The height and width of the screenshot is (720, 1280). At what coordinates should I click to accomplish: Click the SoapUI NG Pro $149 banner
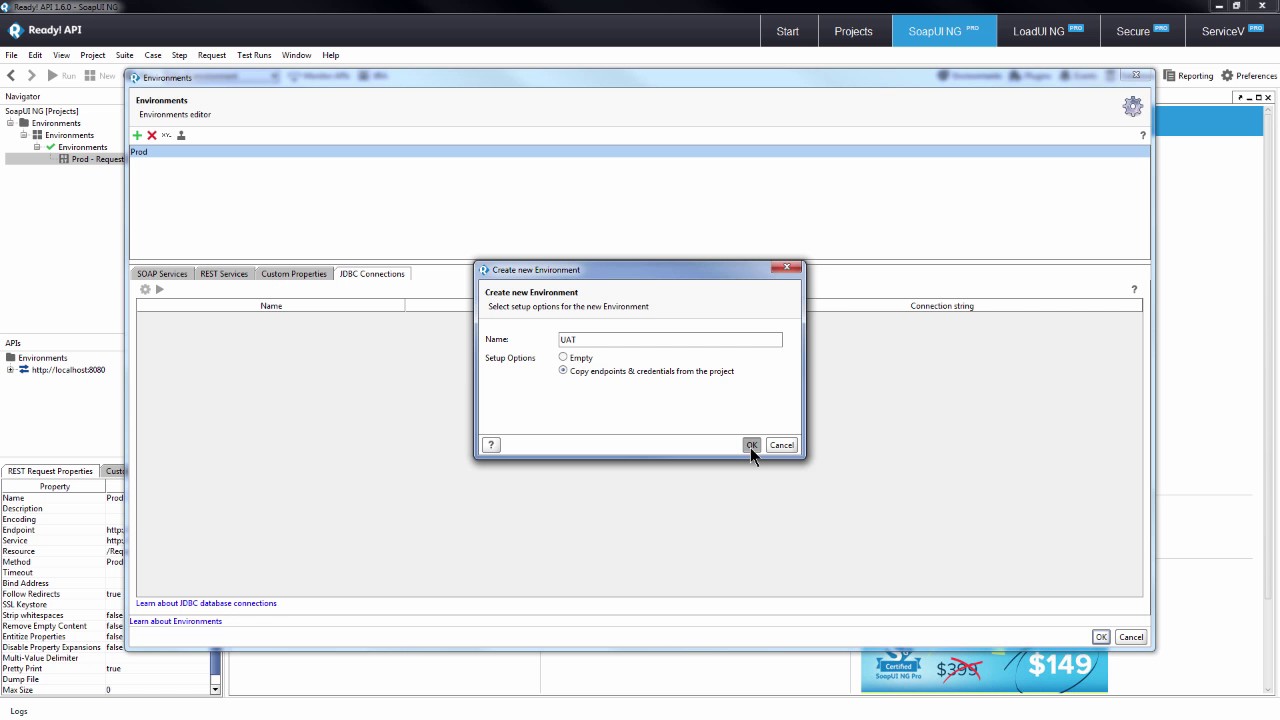984,670
